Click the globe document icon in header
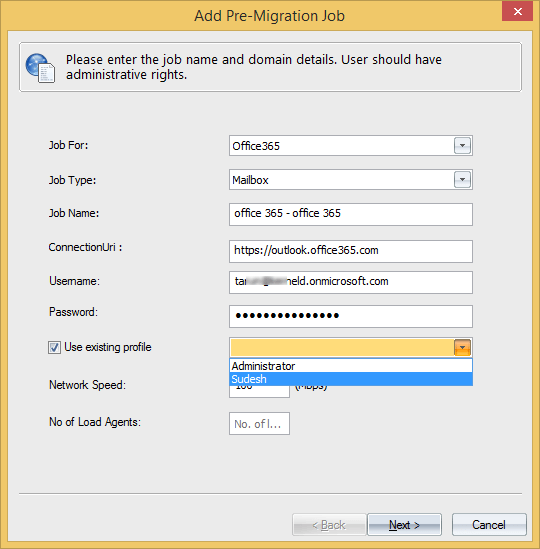 point(40,68)
